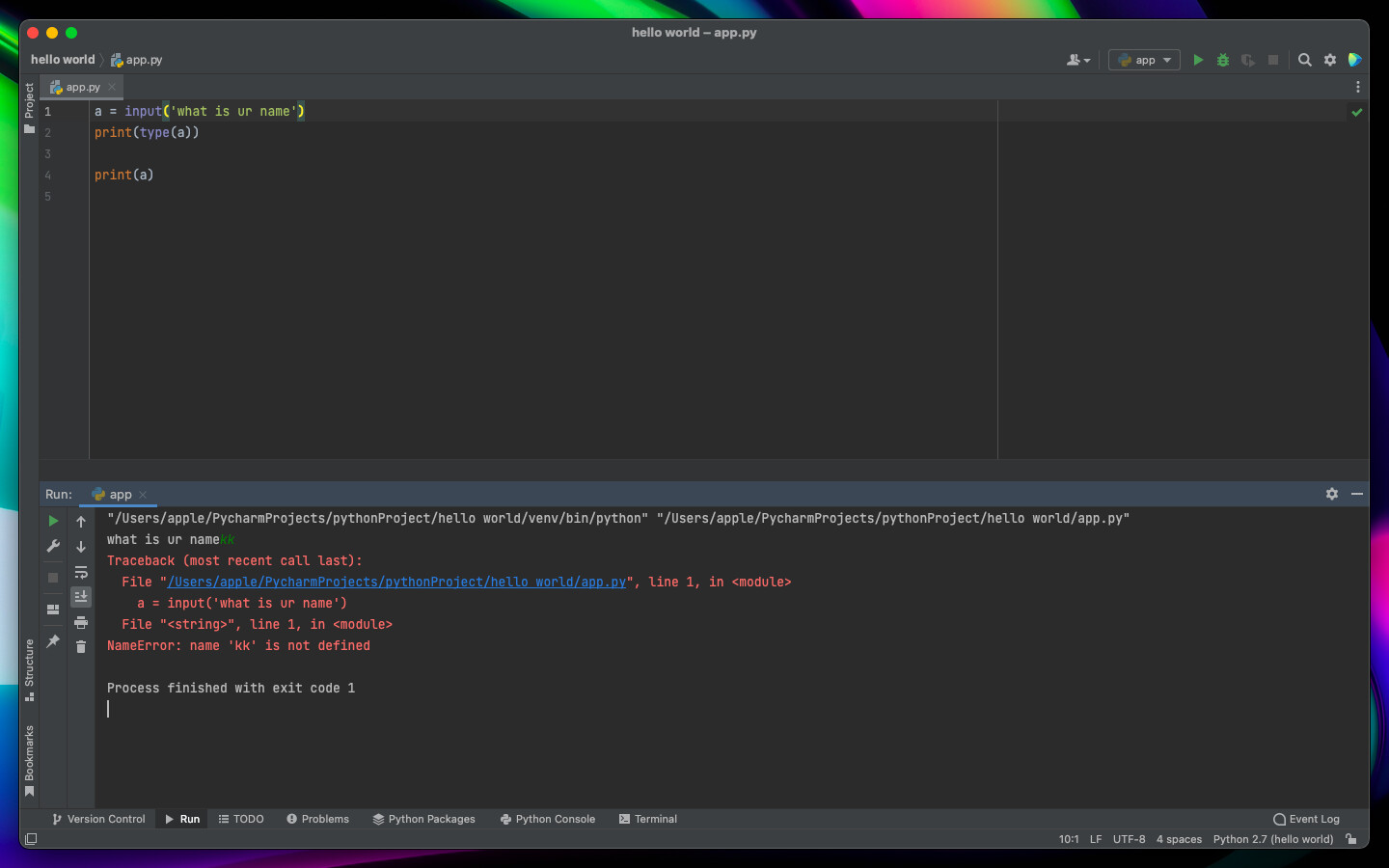Open the JetBrains Toolbox colored icon
The width and height of the screenshot is (1389, 868).
coord(1355,60)
